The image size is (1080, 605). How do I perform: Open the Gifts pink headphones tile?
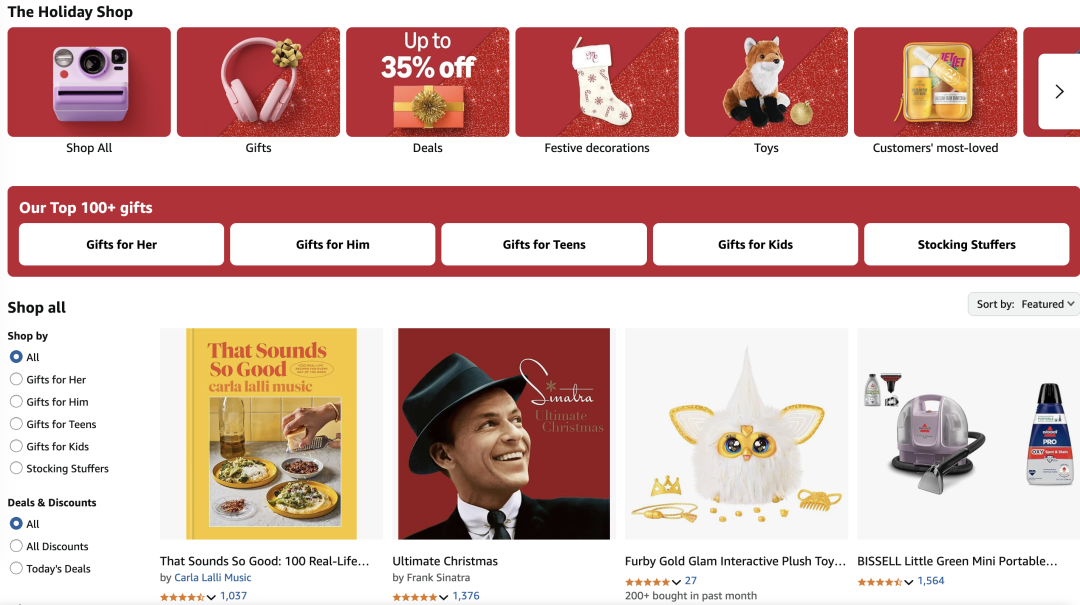(258, 82)
